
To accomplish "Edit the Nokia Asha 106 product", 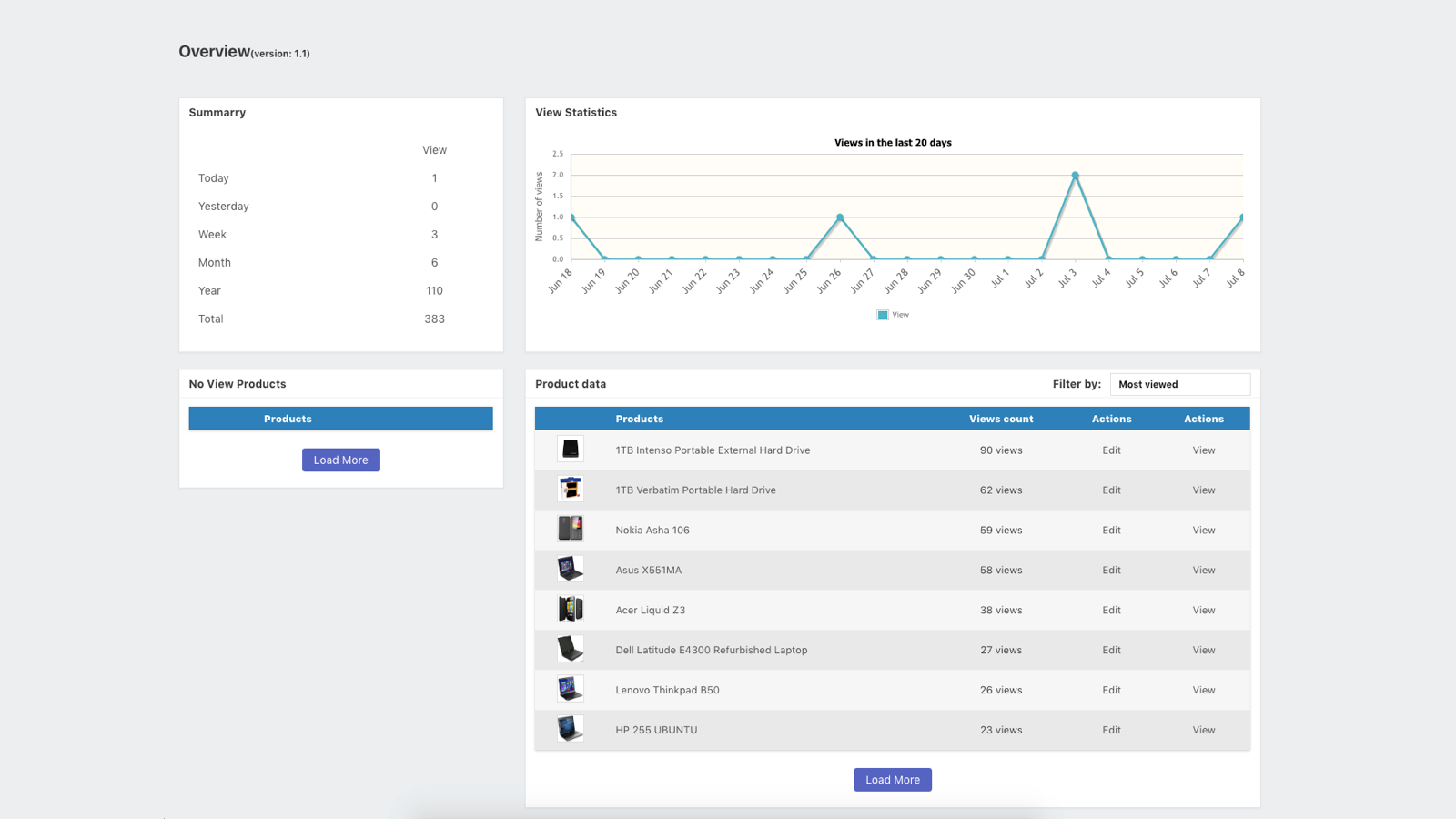I will click(x=1111, y=530).
